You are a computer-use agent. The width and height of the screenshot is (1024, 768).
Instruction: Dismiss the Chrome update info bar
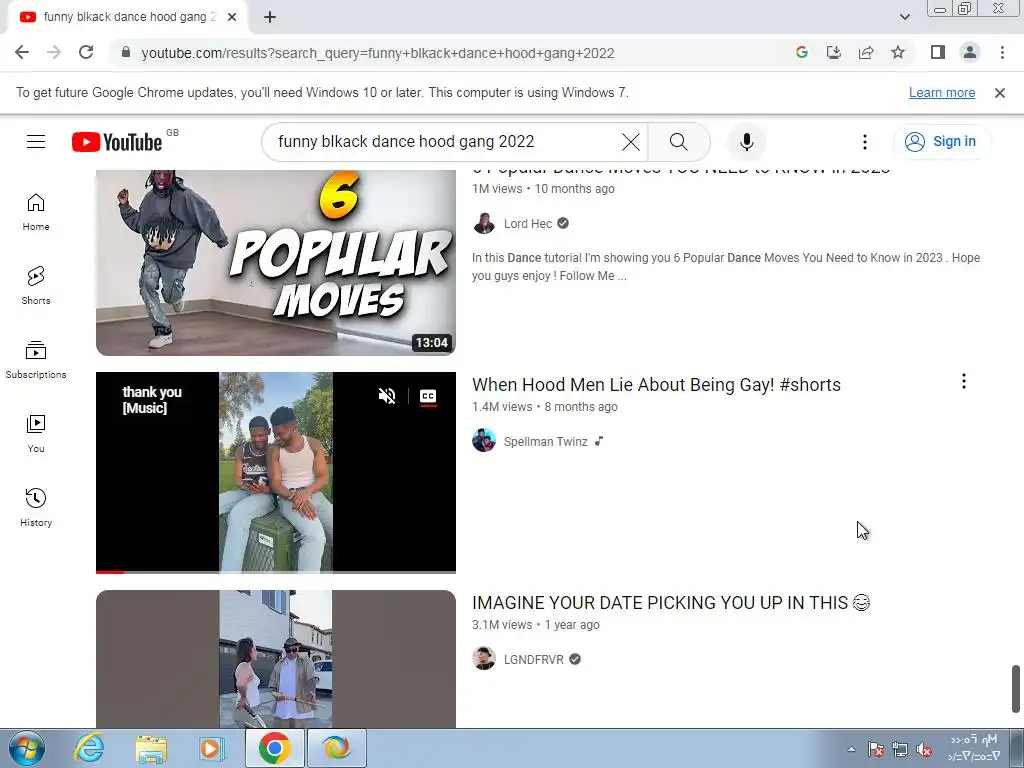999,93
